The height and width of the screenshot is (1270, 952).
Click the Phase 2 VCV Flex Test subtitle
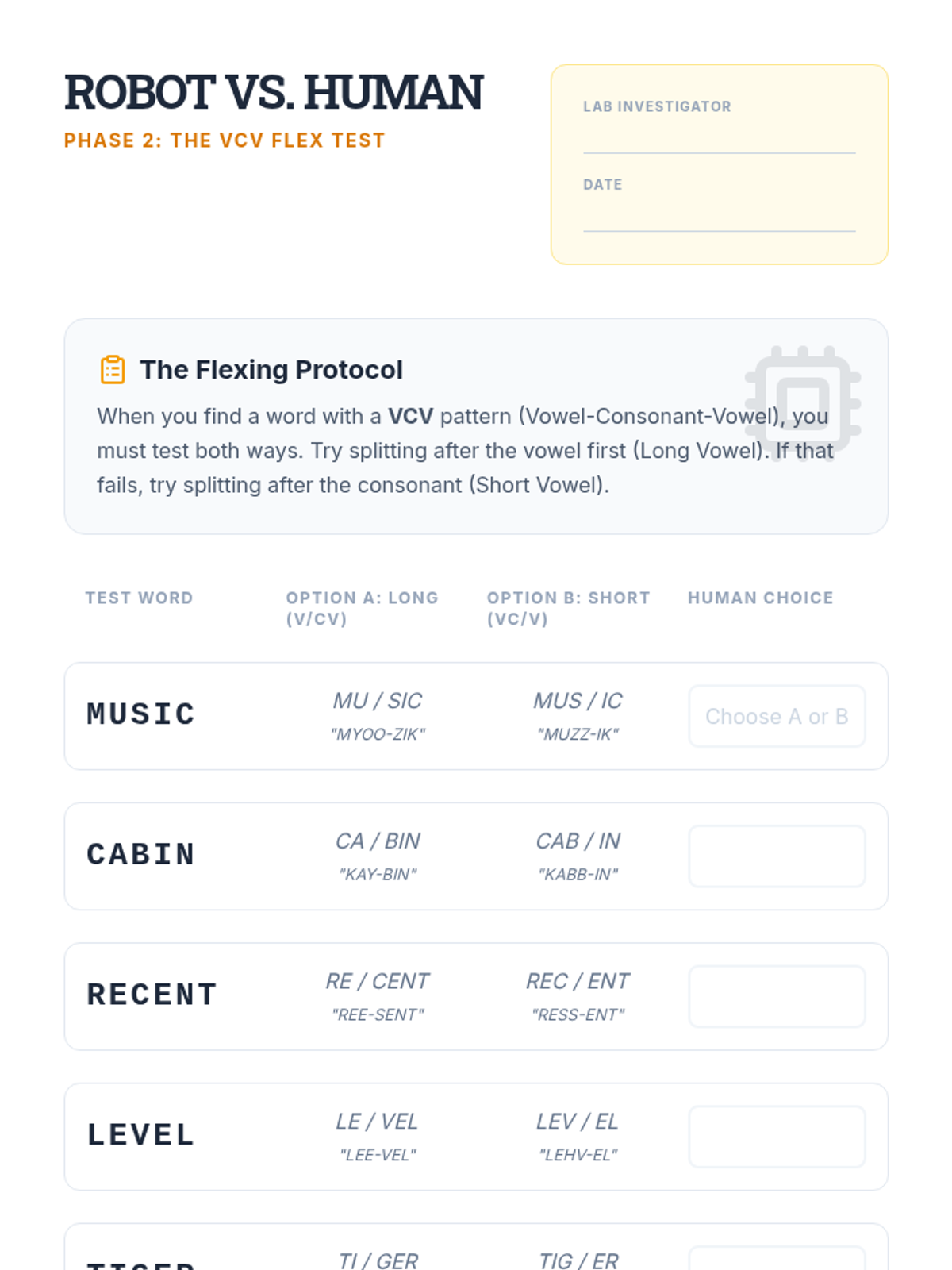coord(225,140)
